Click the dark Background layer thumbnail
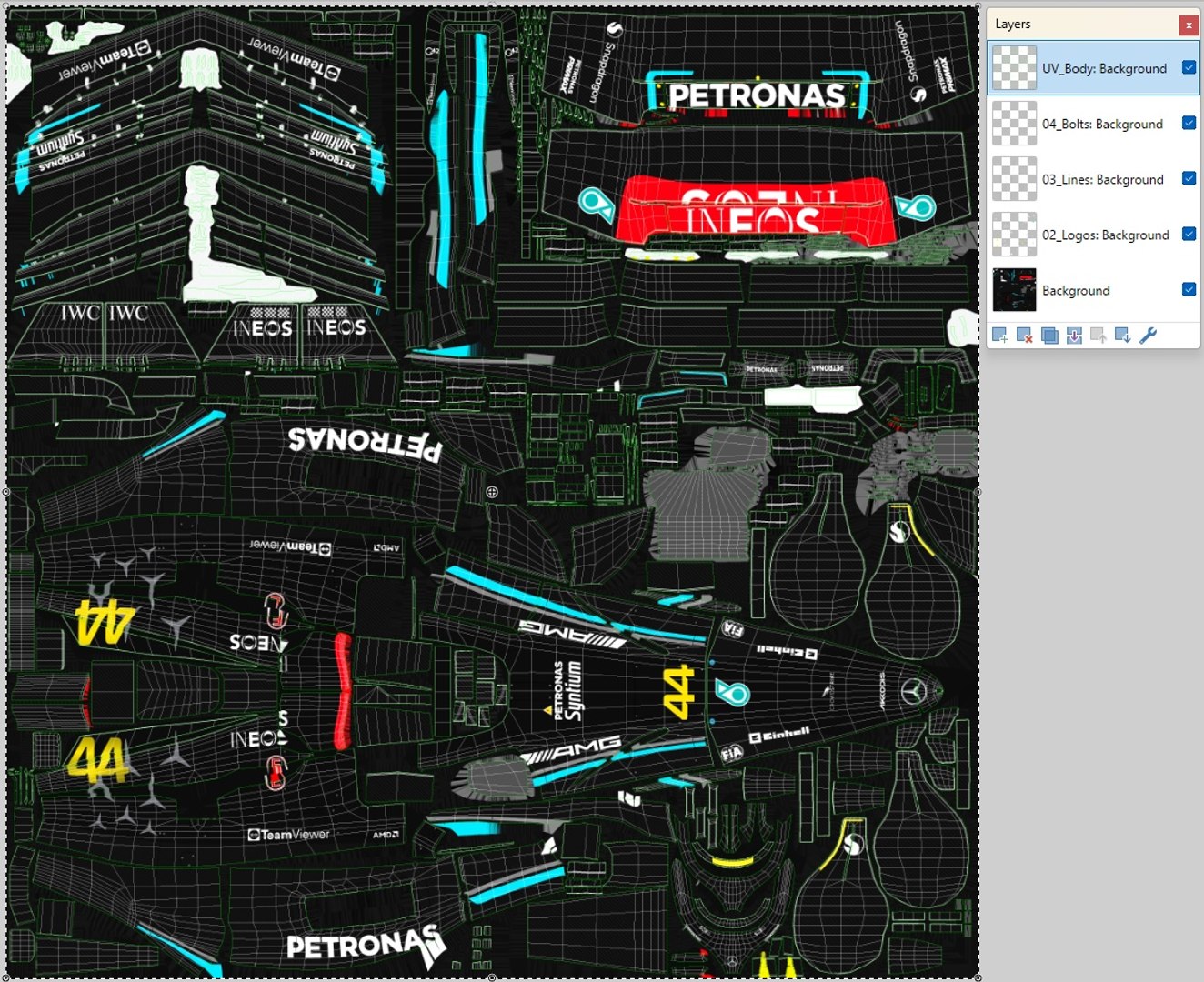Image resolution: width=1204 pixels, height=982 pixels. point(1014,290)
